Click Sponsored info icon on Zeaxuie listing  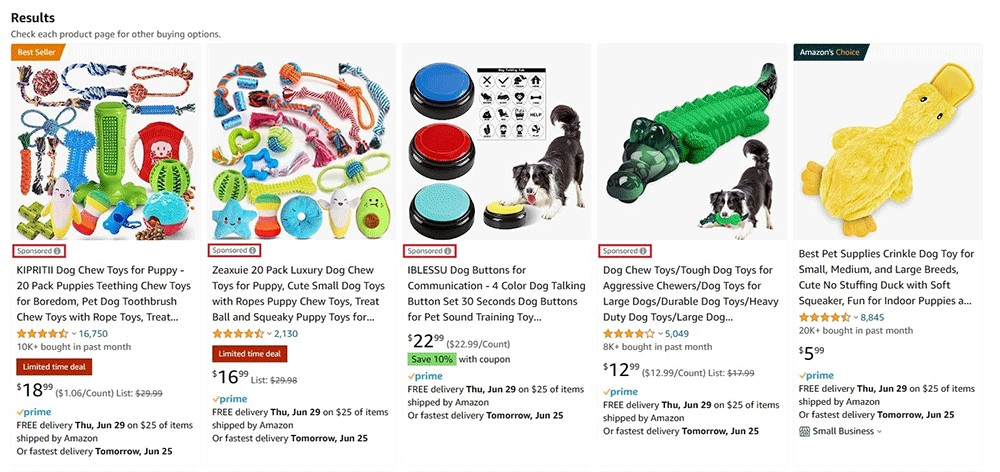[x=253, y=251]
